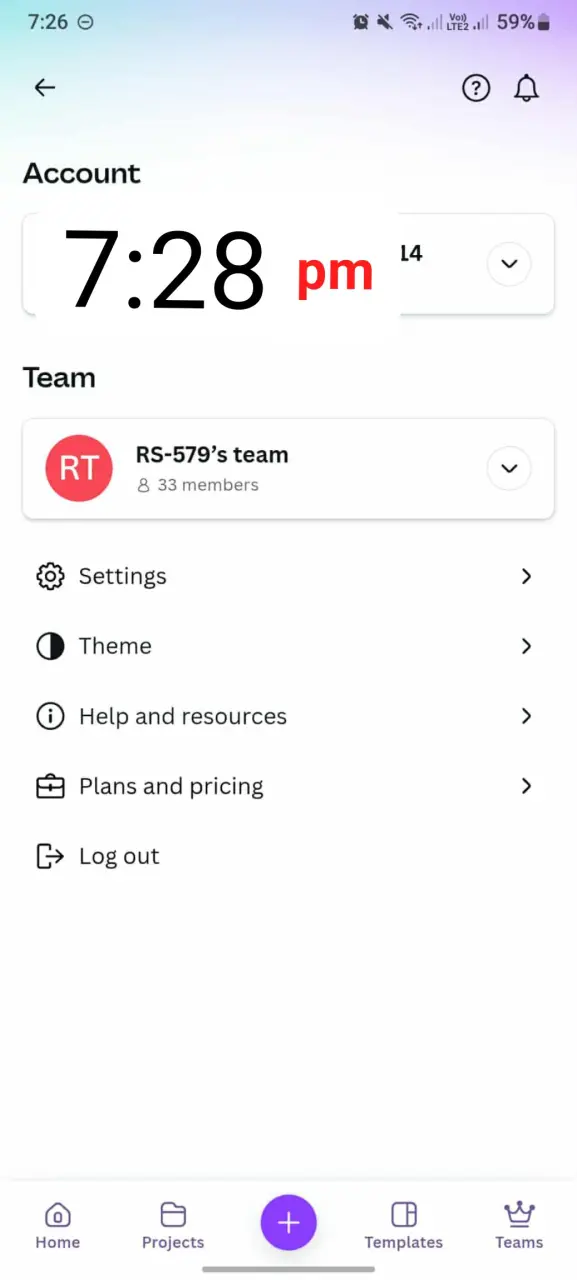
Task: Tap the Help and resources info icon
Action: [x=50, y=716]
